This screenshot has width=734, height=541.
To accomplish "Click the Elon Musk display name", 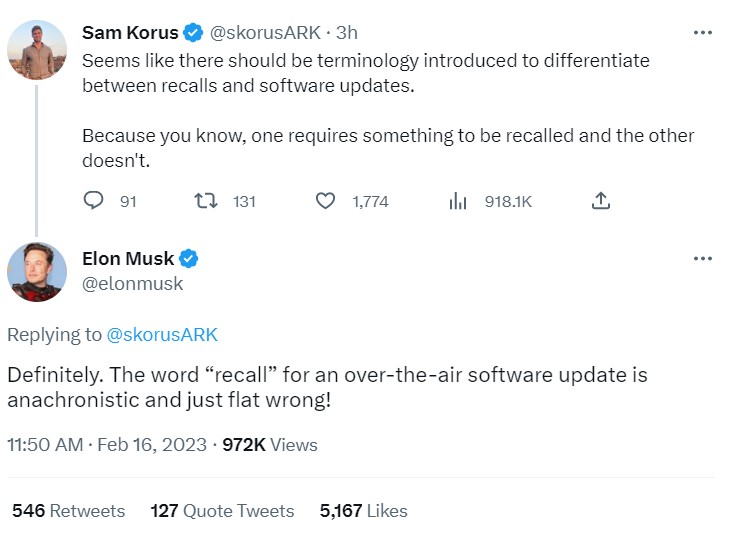I will pos(128,259).
